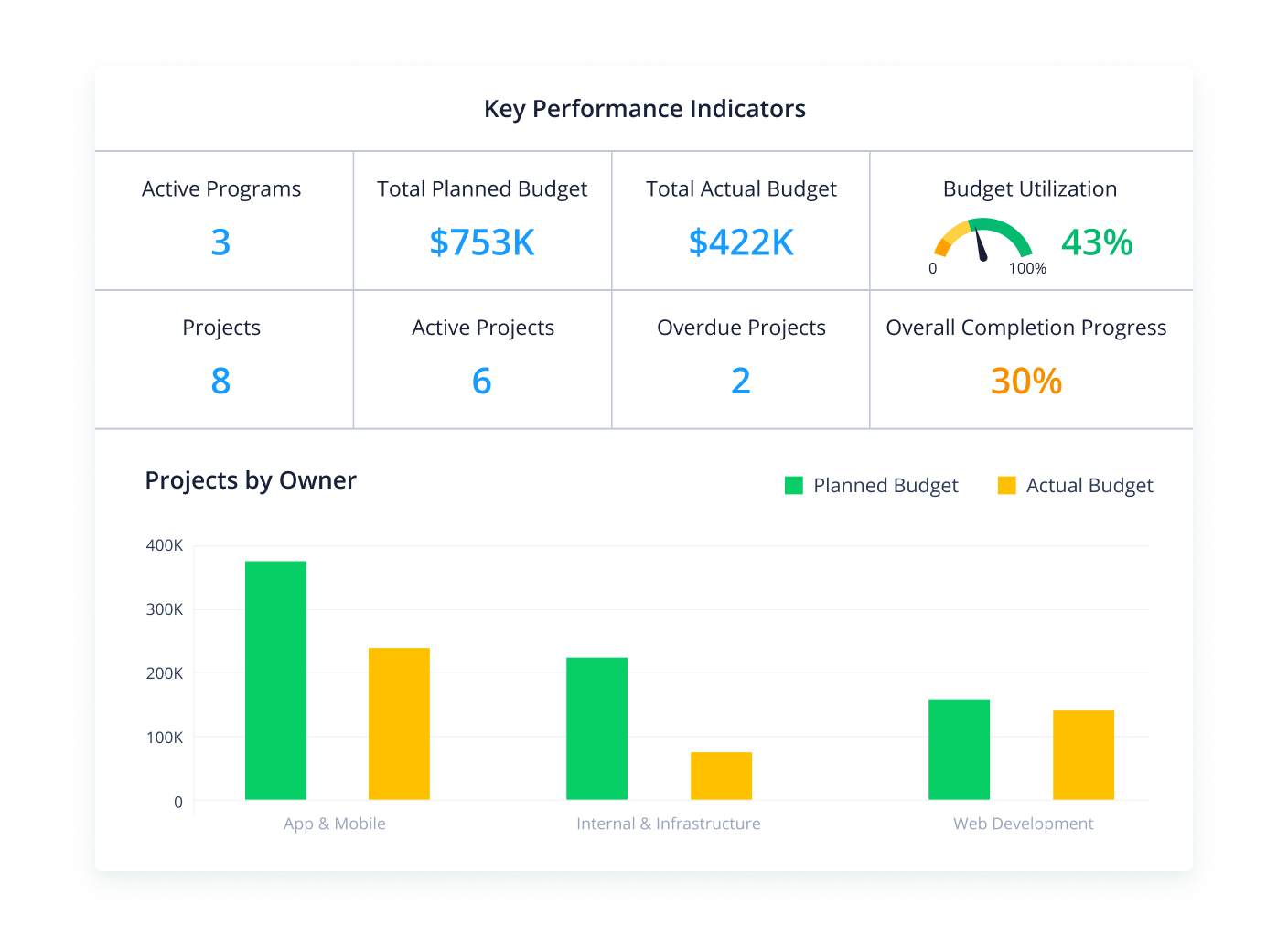Viewport: 1288px width, 937px height.
Task: Select the yellow Internal & Infrastructure bar
Action: [x=722, y=776]
